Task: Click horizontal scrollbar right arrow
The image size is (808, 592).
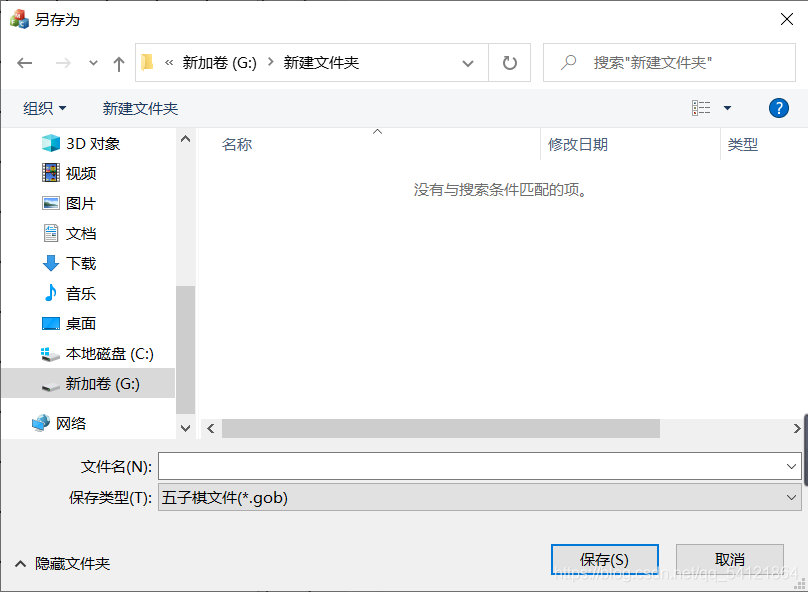Action: 797,428
